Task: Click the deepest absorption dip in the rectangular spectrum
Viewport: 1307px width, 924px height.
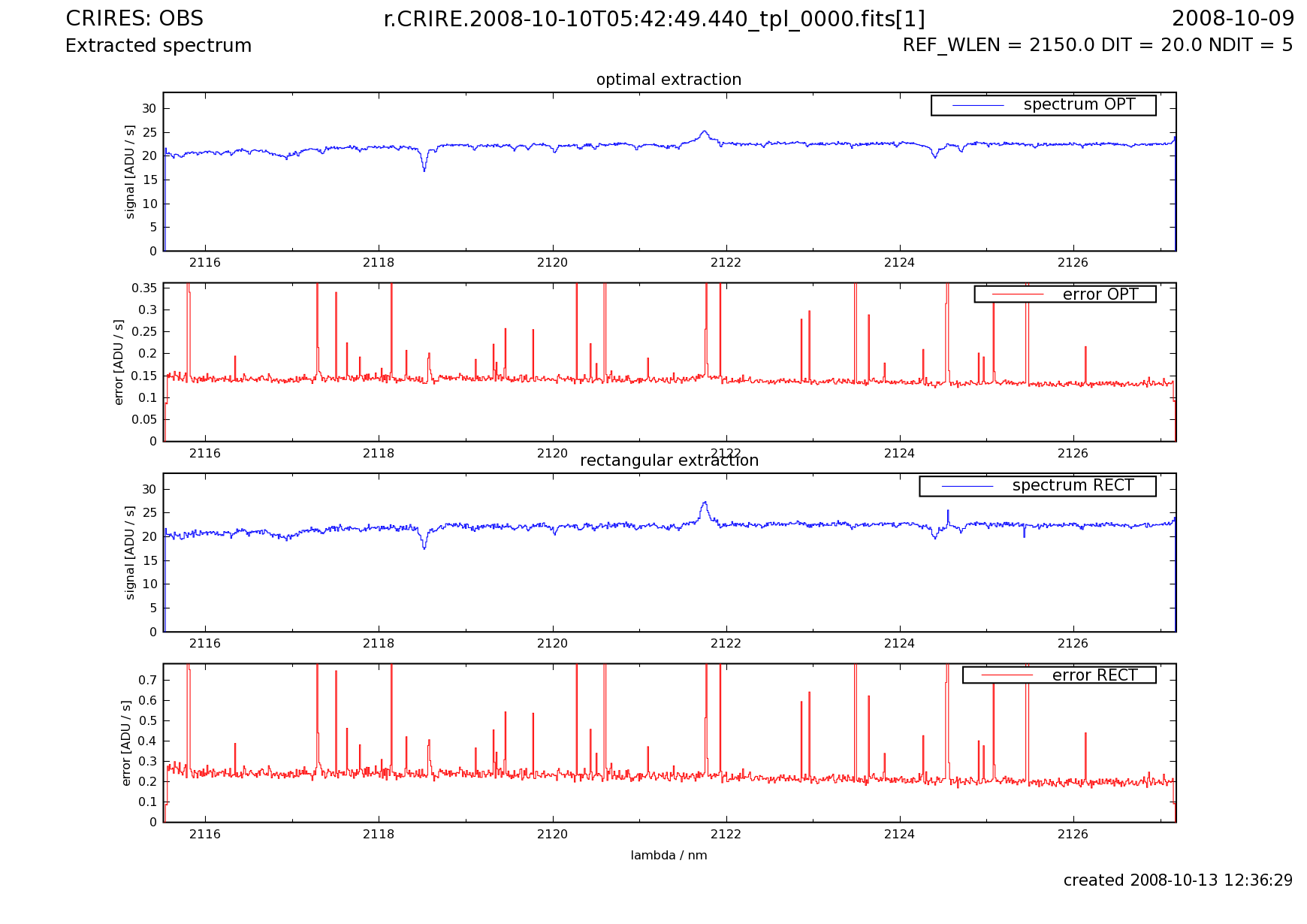Action: 424,548
